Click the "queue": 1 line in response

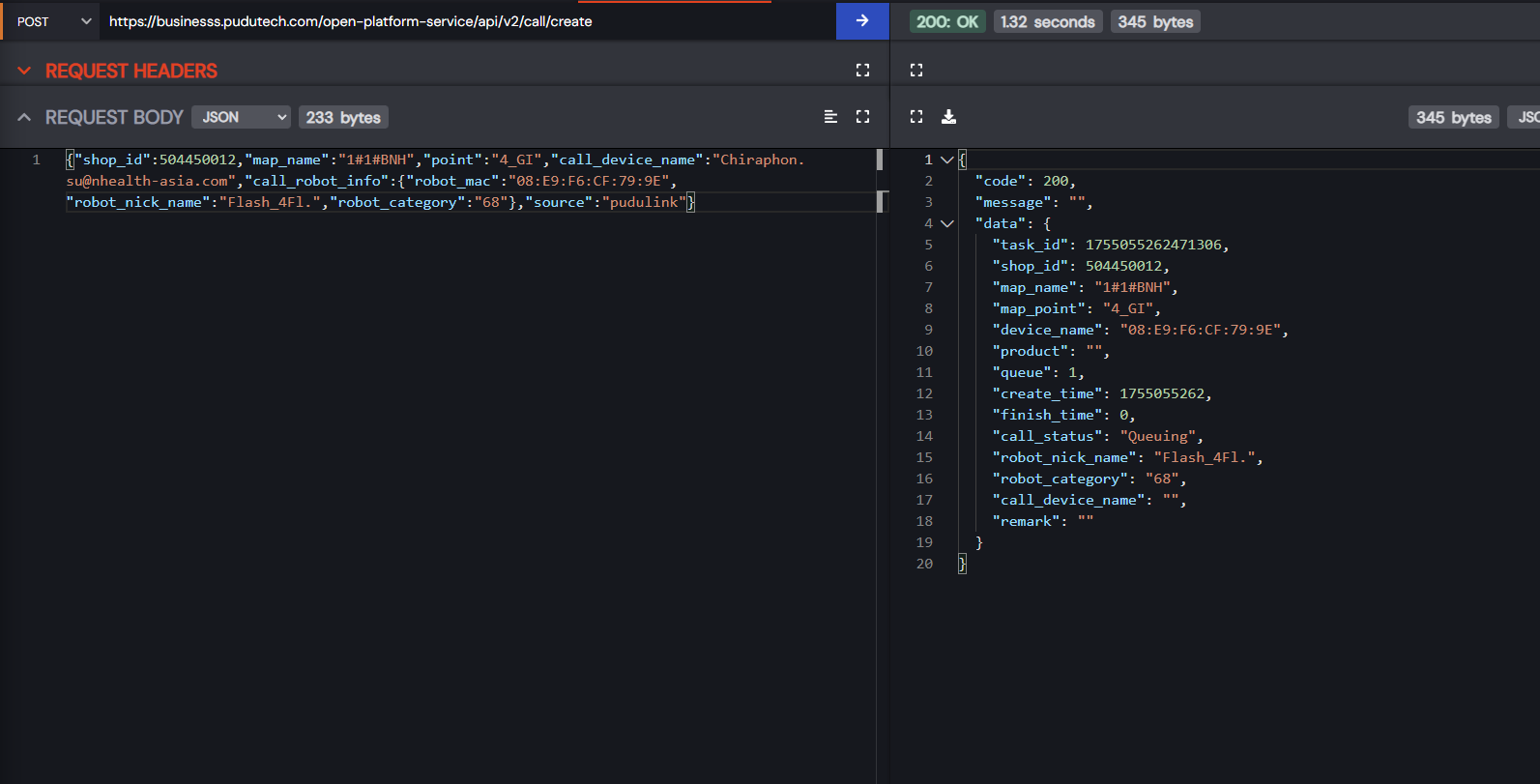tap(1038, 372)
